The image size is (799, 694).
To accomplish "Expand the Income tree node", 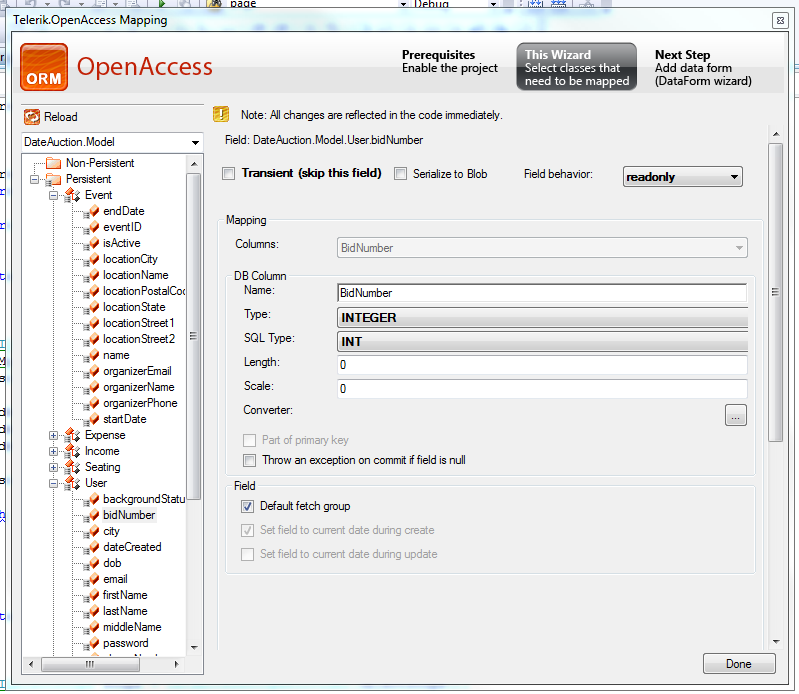I will pyautogui.click(x=54, y=451).
